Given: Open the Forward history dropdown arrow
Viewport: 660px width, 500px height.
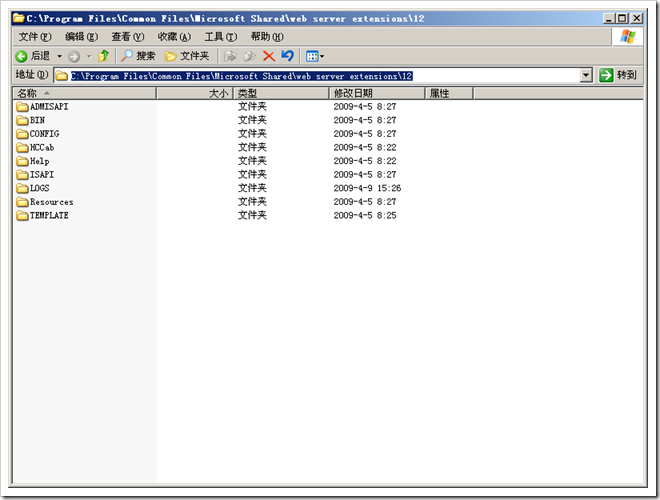Looking at the screenshot, I should coord(89,56).
